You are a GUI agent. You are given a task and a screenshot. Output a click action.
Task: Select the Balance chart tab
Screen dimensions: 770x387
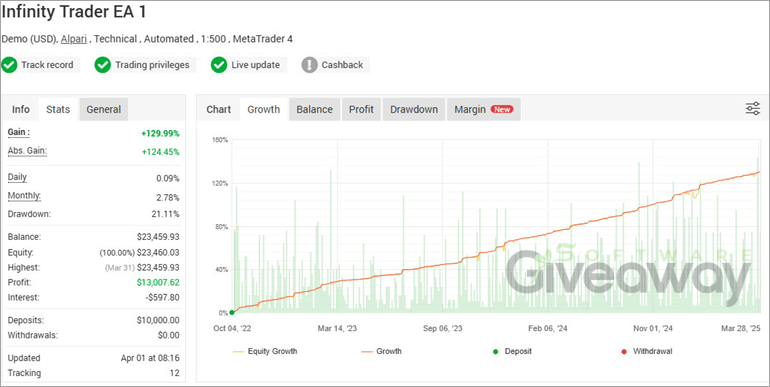(314, 109)
